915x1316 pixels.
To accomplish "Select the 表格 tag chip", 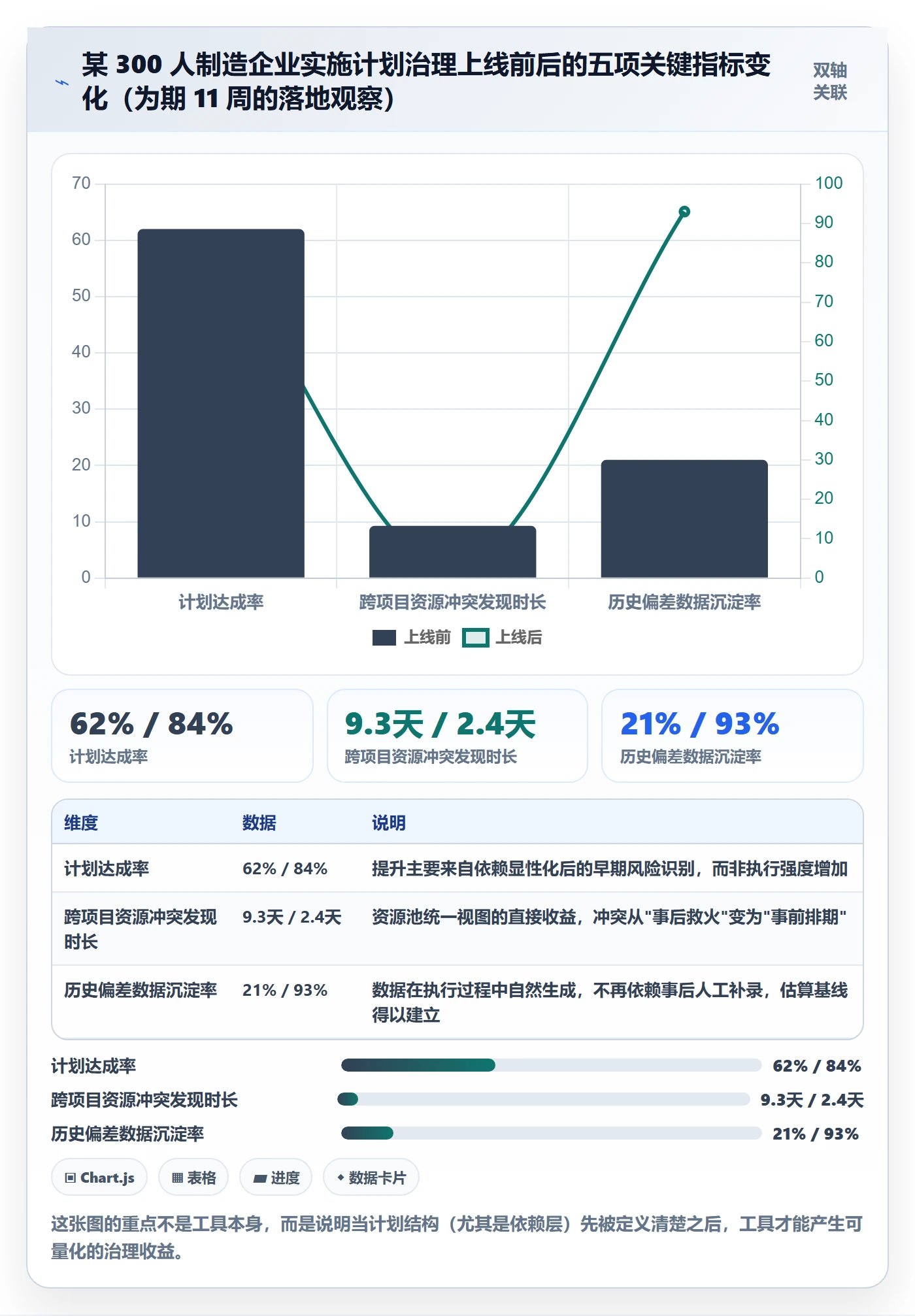I will (193, 1177).
